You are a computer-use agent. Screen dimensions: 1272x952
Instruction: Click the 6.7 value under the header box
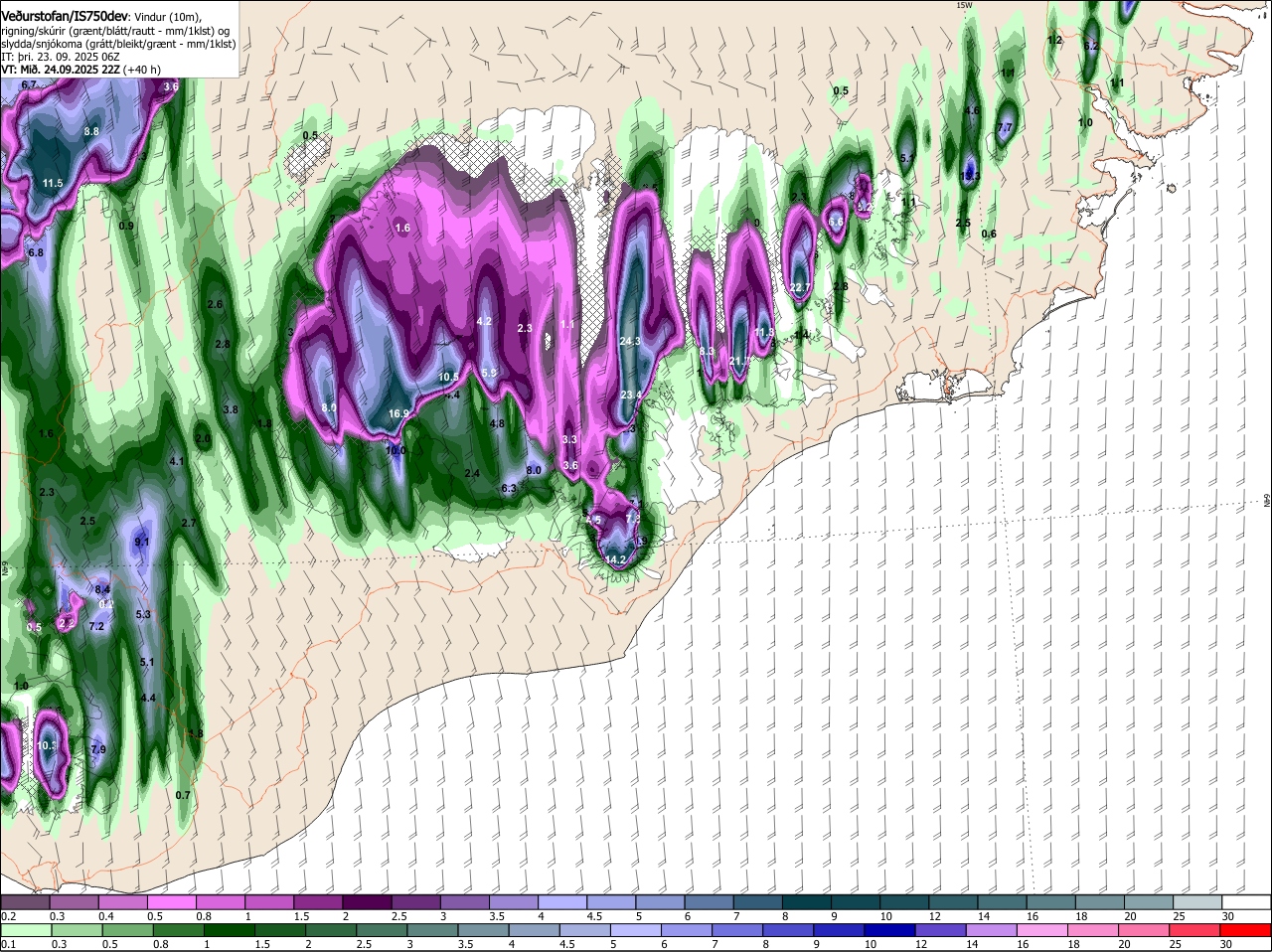(x=28, y=85)
